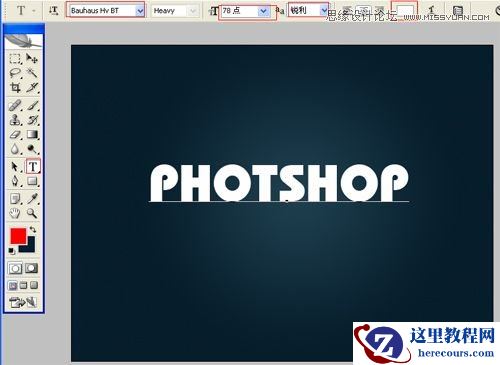This screenshot has height=365, width=500.
Task: Jump to ImageReady from toolbox bottom
Action: (23, 302)
